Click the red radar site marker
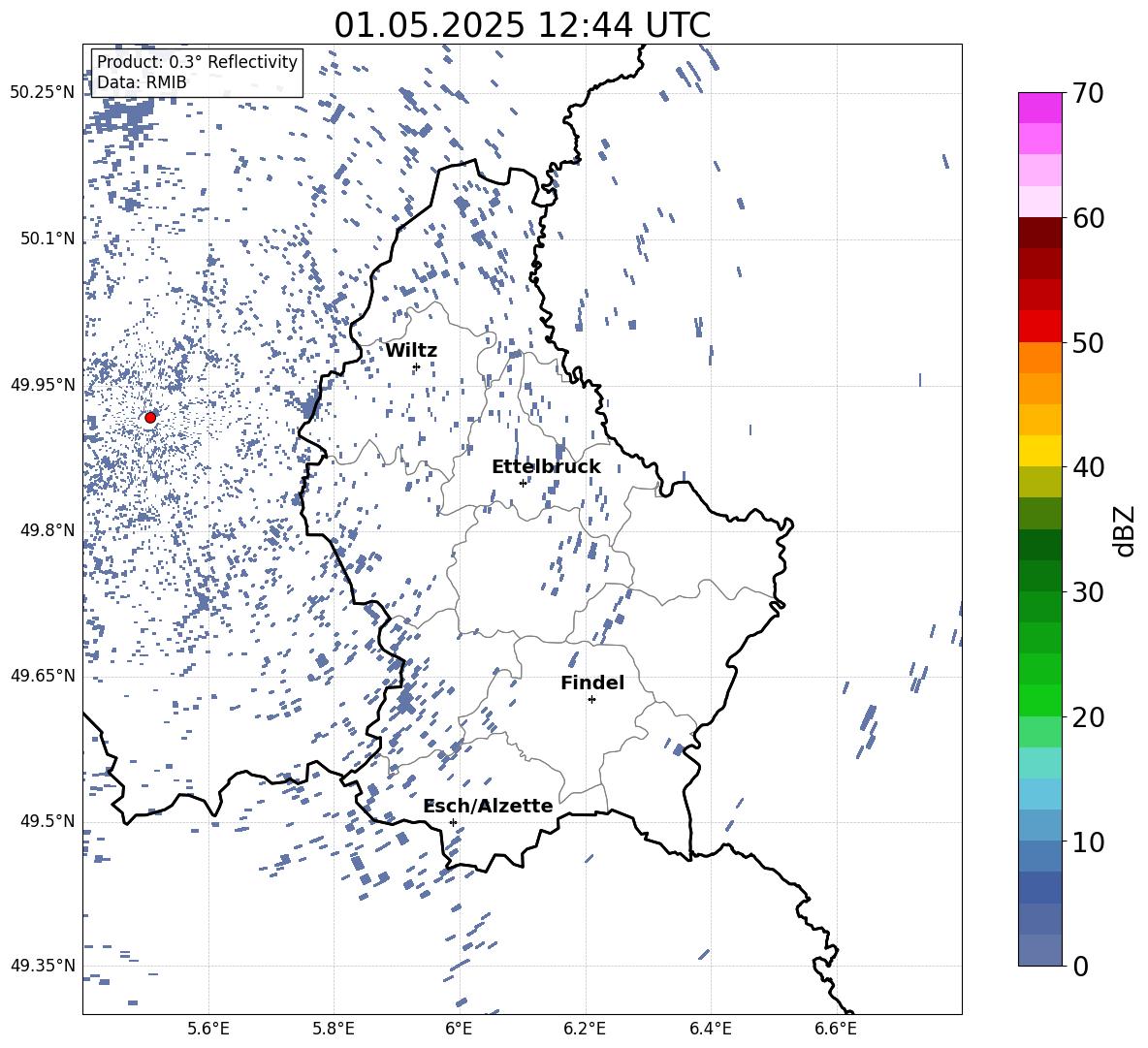Viewport: 1148px width, 1048px height. click(x=150, y=418)
